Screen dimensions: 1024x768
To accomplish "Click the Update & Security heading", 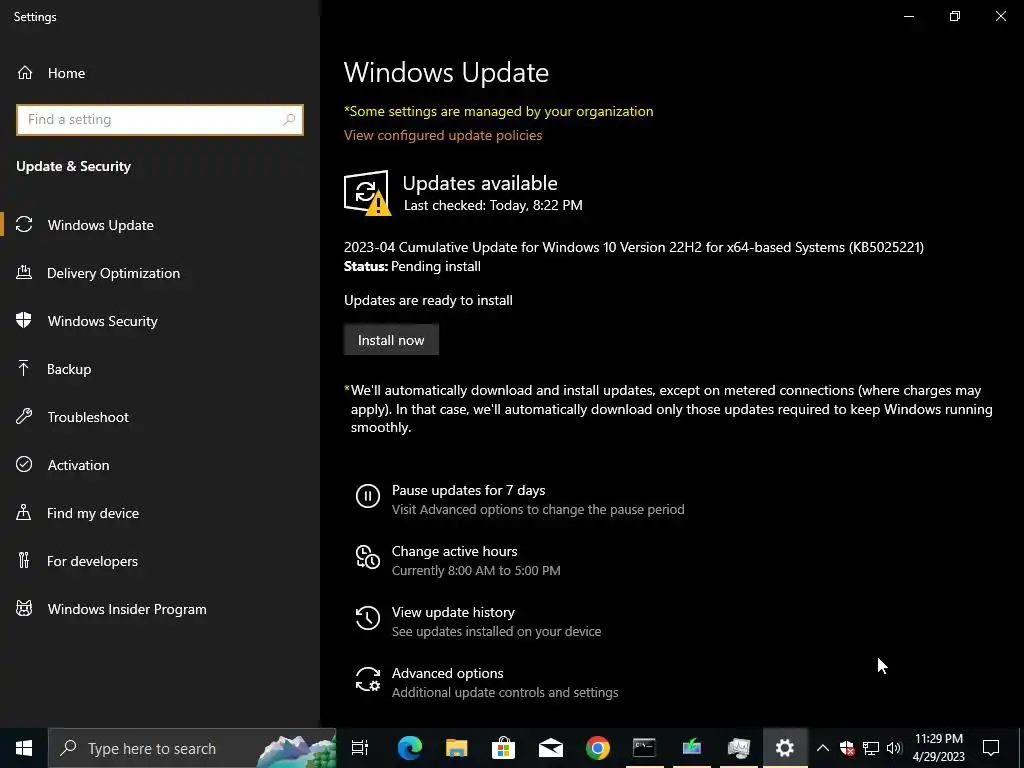I will click(x=74, y=166).
